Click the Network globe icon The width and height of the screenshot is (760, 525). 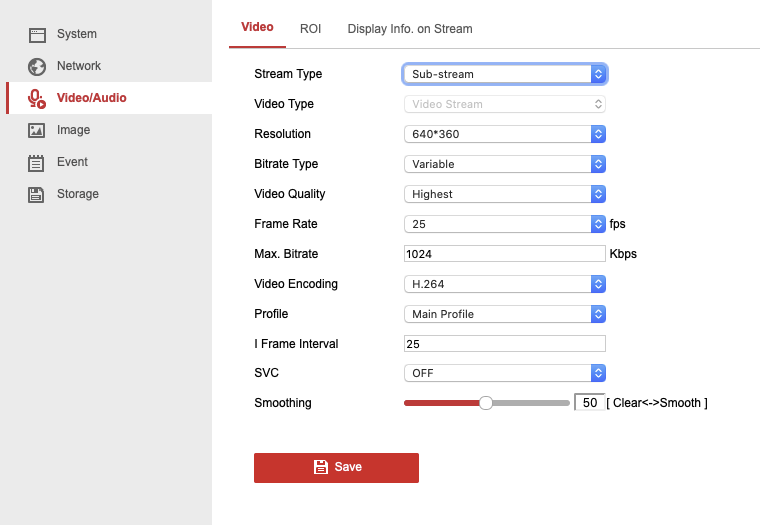37,66
